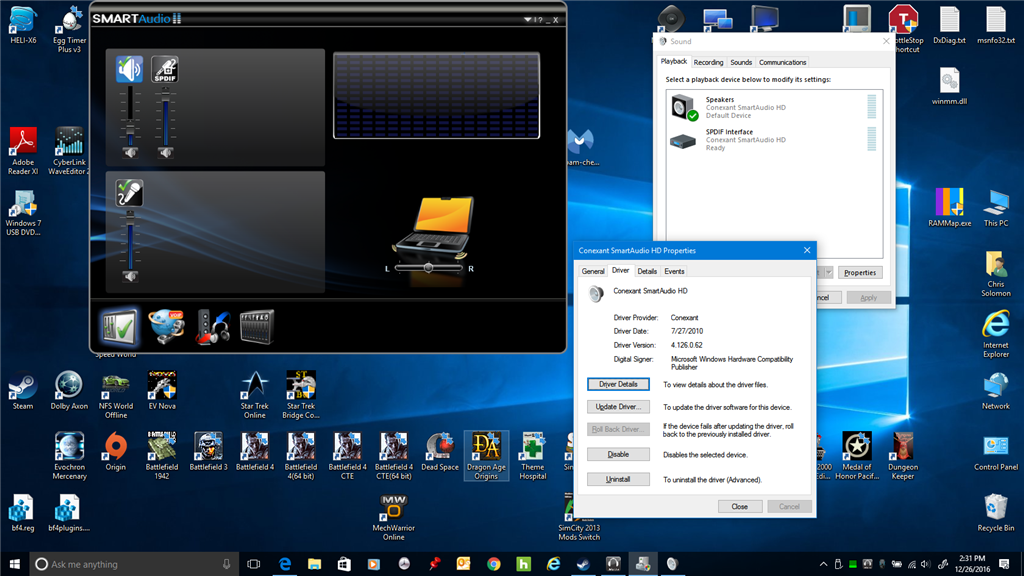This screenshot has width=1024, height=576.
Task: Click the SmartAudio equalizer spectrum display
Action: [x=436, y=95]
